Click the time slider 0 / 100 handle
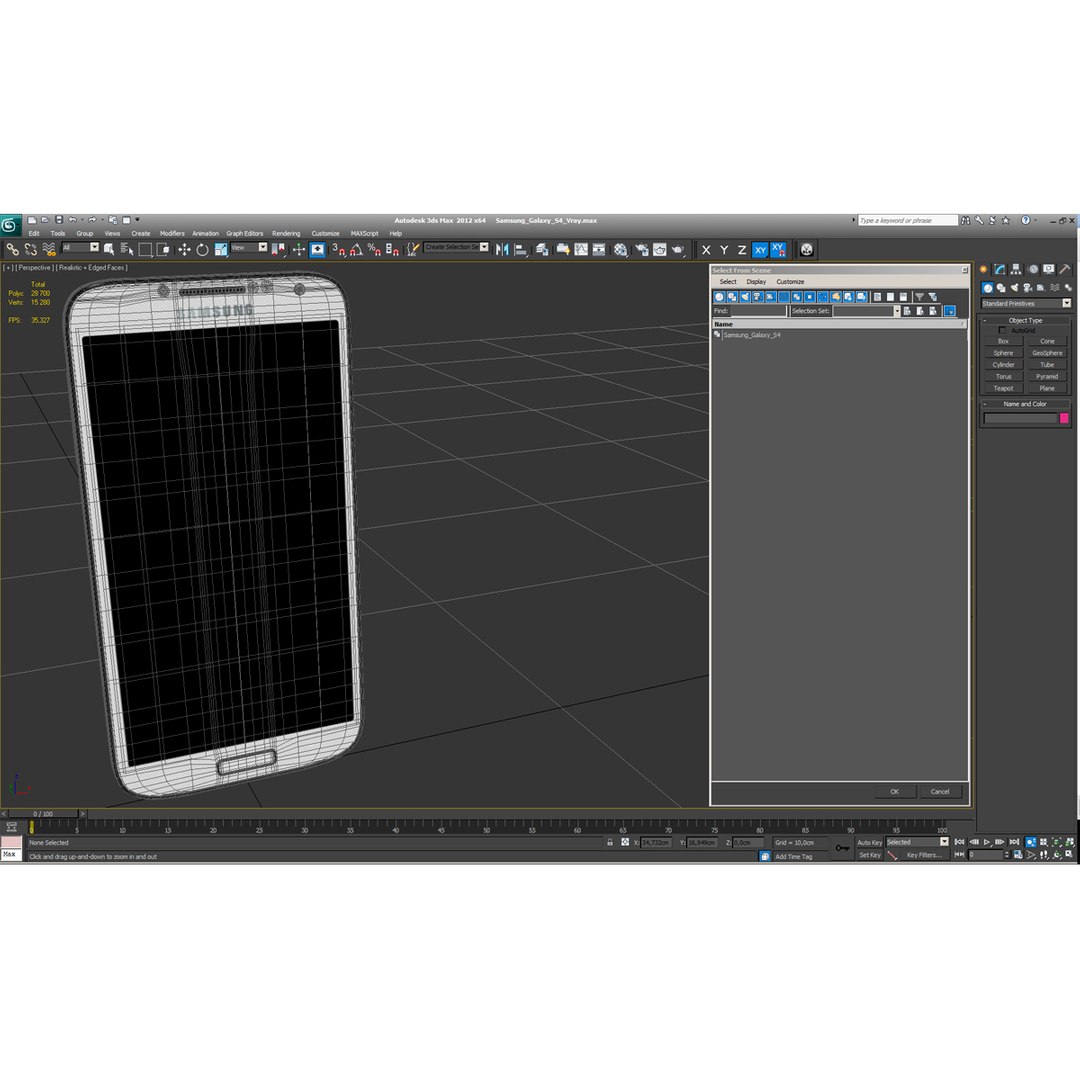This screenshot has width=1080, height=1080. pos(43,814)
